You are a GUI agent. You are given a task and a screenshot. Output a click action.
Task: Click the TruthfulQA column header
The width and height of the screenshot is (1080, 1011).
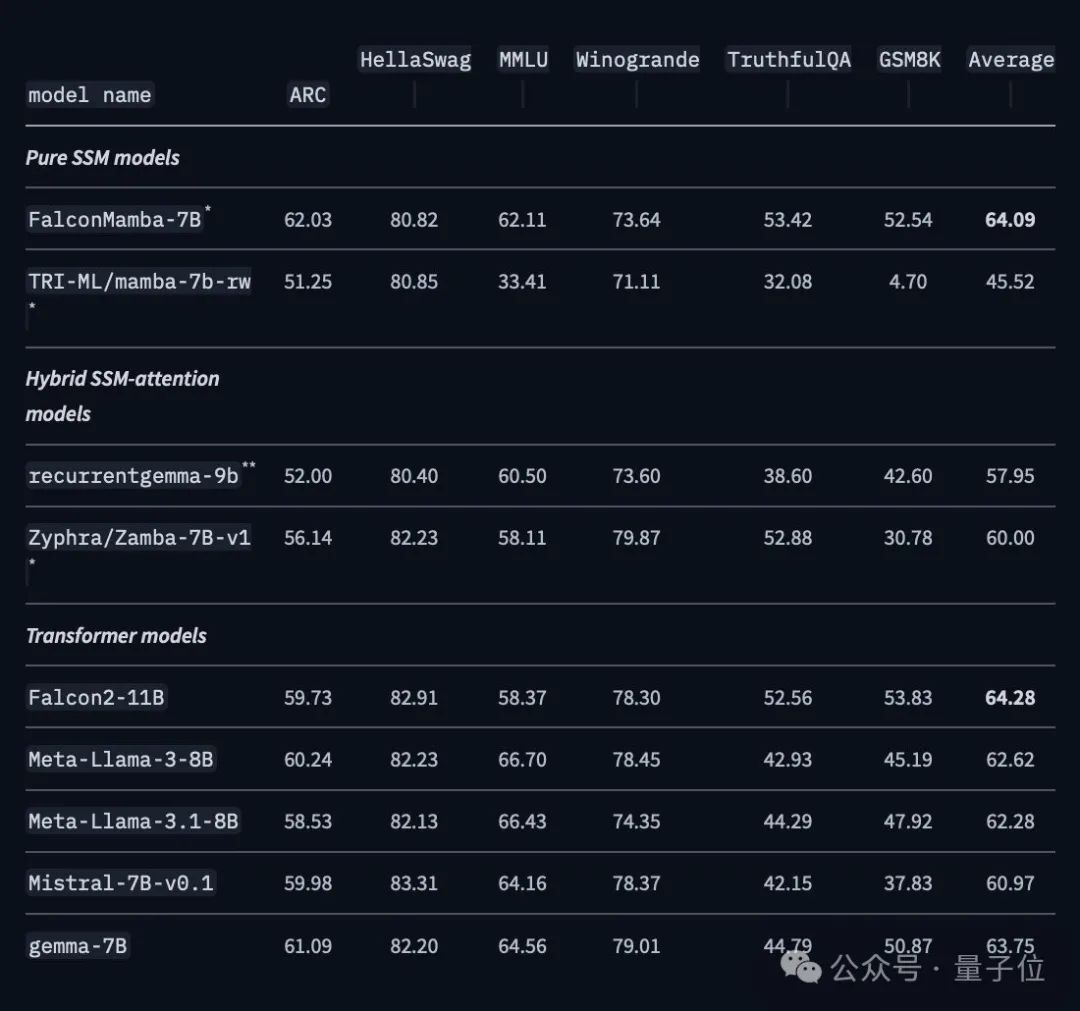pyautogui.click(x=789, y=60)
